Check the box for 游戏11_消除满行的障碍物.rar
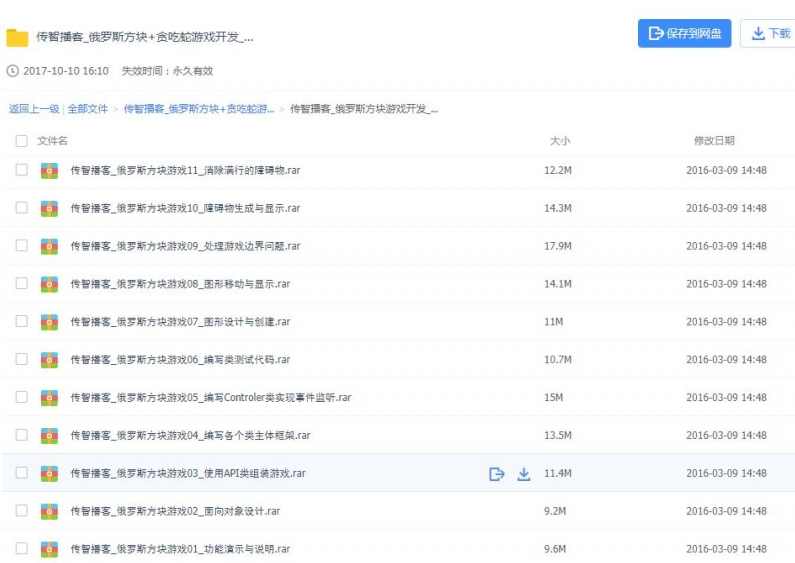Viewport: 795px width, 563px height. [x=21, y=169]
